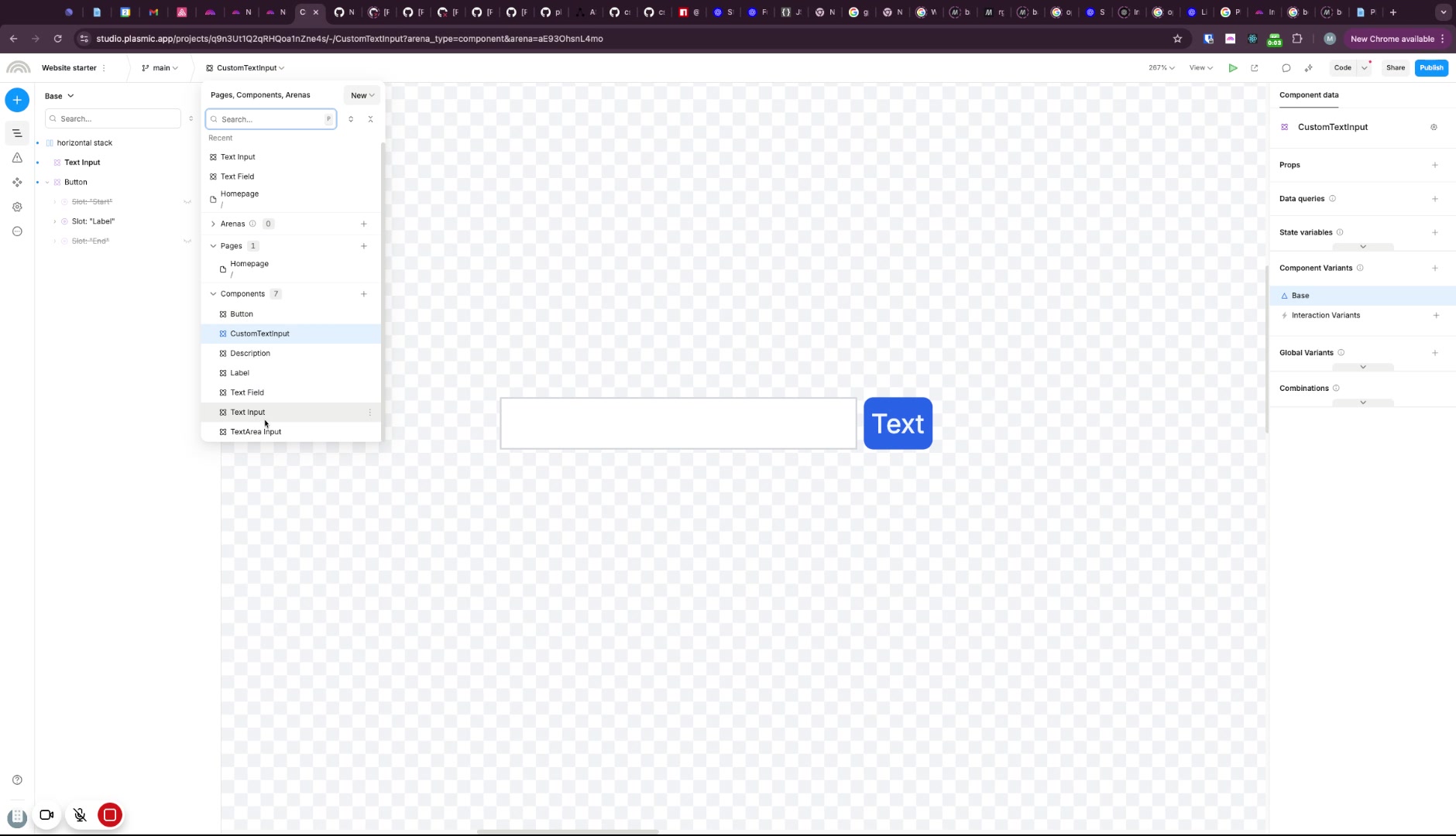This screenshot has height=836, width=1456.
Task: Collapse the Components section
Action: [214, 294]
